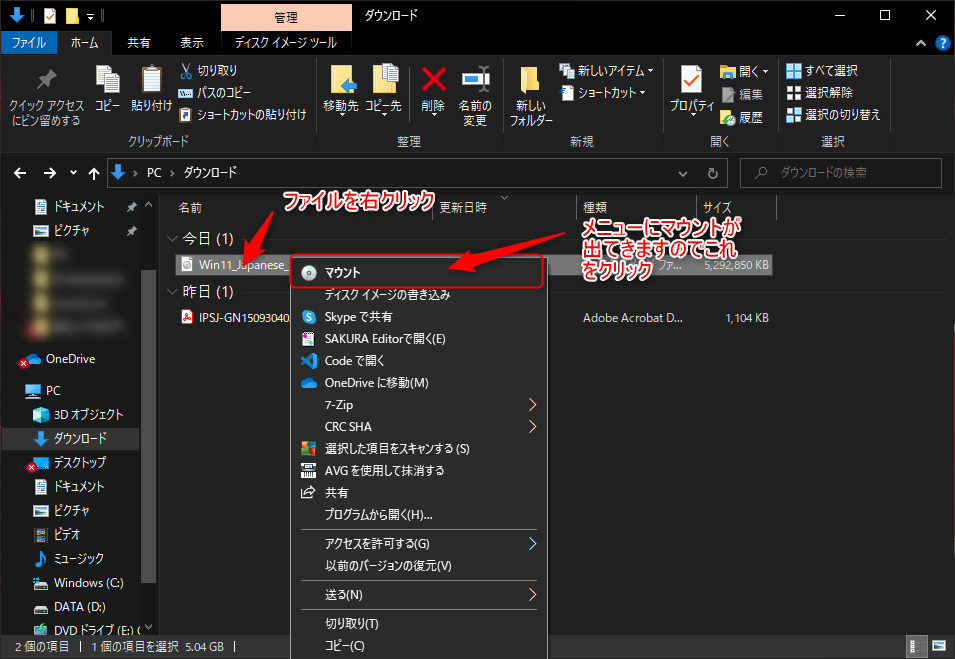This screenshot has width=955, height=659.
Task: Click the red Delete X icon
Action: [433, 80]
